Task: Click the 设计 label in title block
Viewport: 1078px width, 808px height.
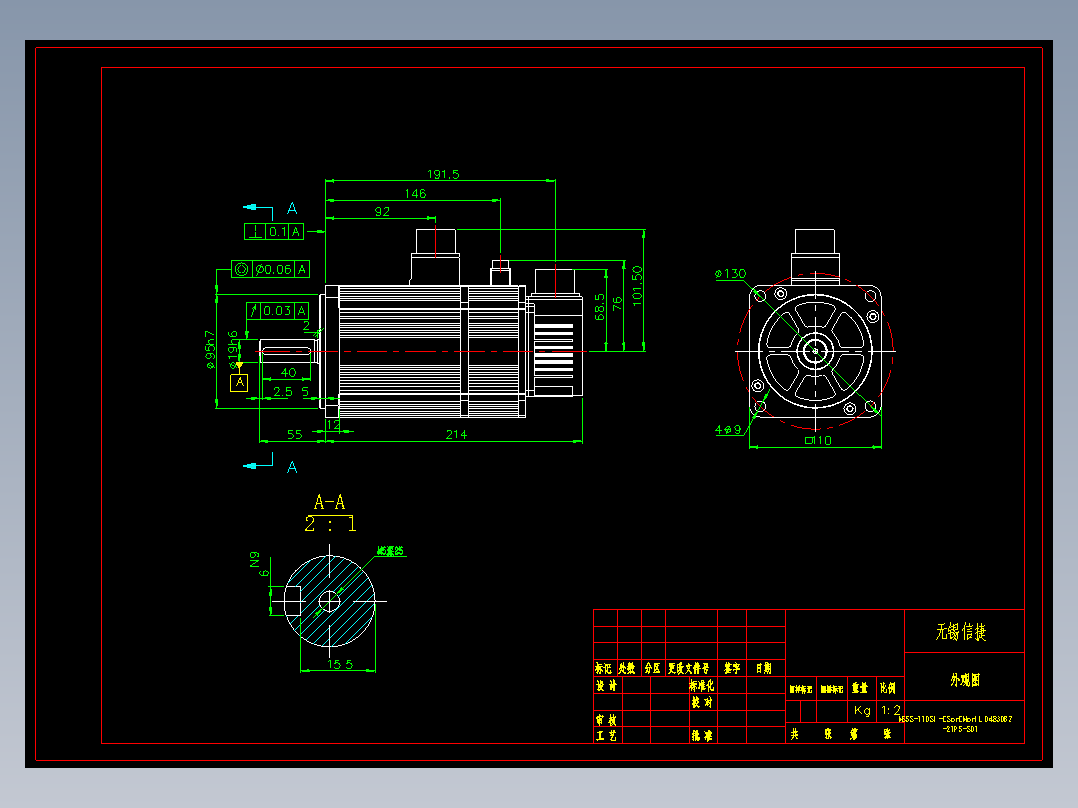Action: (606, 686)
